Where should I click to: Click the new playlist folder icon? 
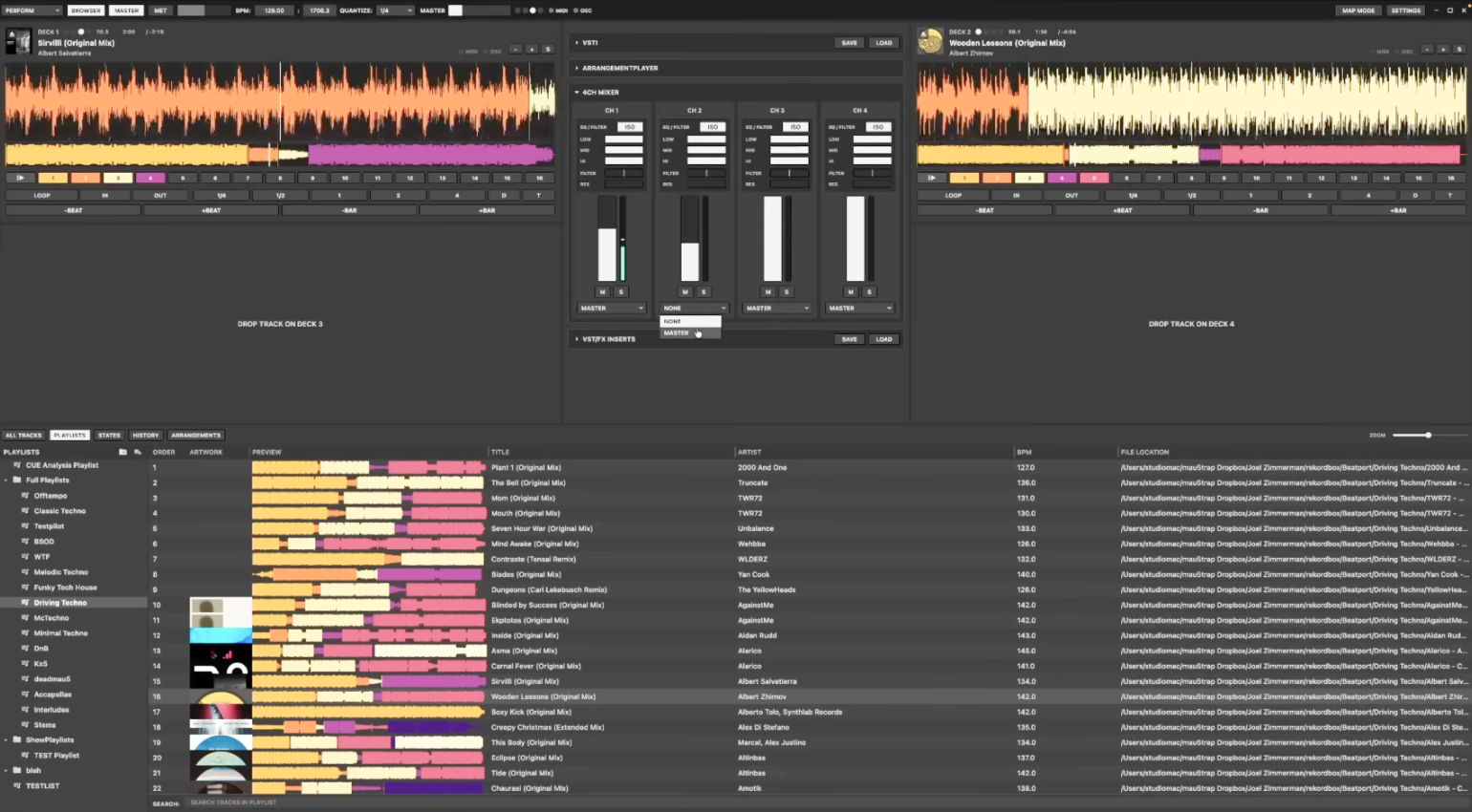(122, 452)
